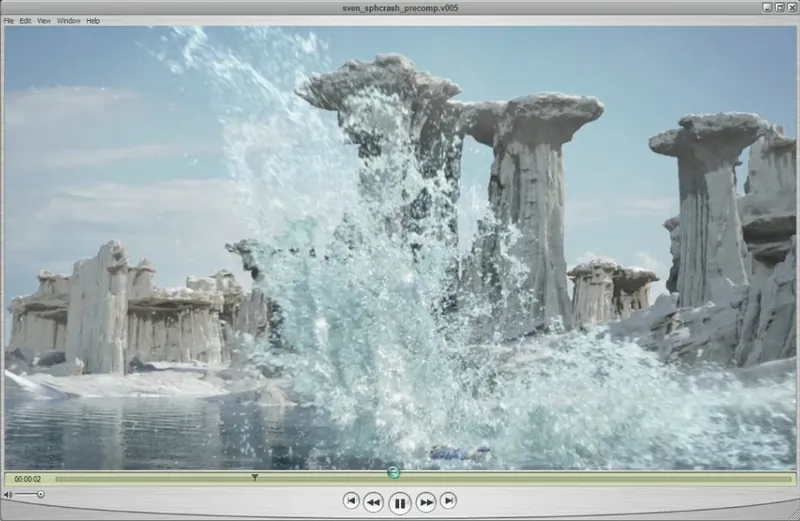Viewport: 800px width, 521px height.
Task: Open the File menu
Action: (9, 21)
